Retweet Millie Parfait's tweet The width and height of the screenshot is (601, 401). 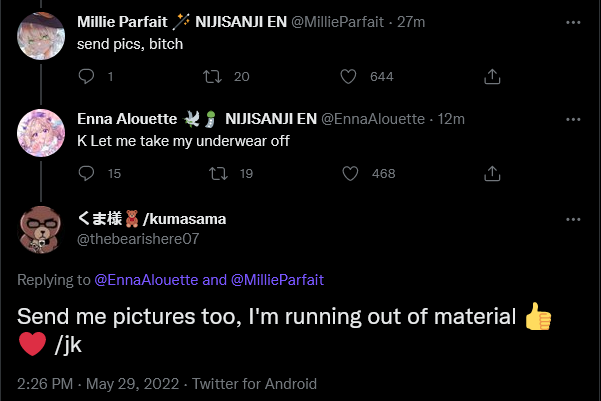(x=212, y=77)
